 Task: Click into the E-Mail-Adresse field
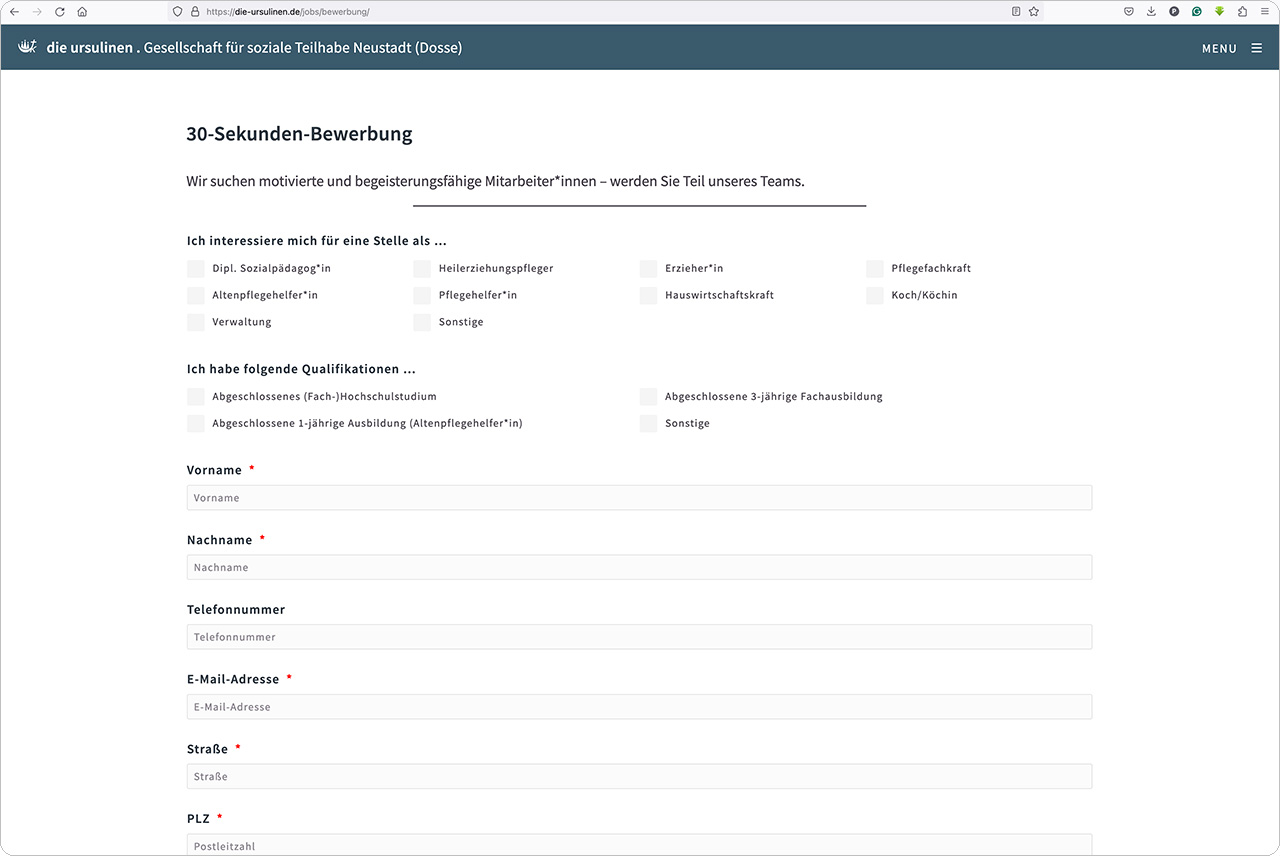[x=639, y=707]
